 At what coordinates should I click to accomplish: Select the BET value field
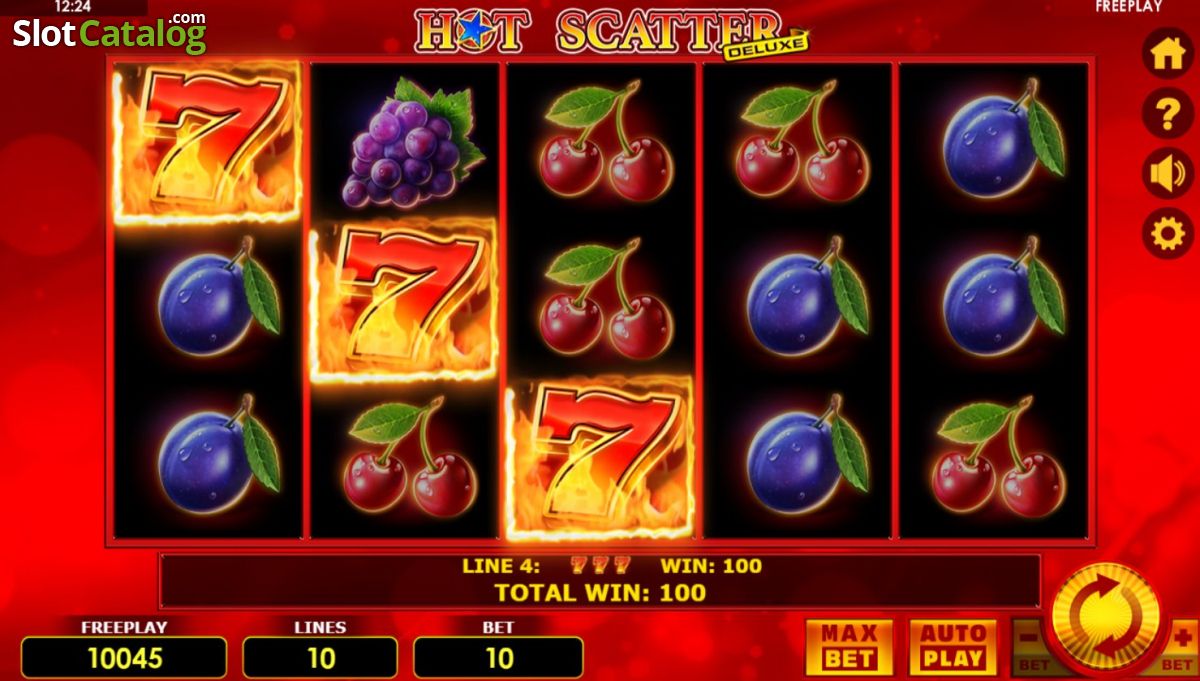(498, 658)
